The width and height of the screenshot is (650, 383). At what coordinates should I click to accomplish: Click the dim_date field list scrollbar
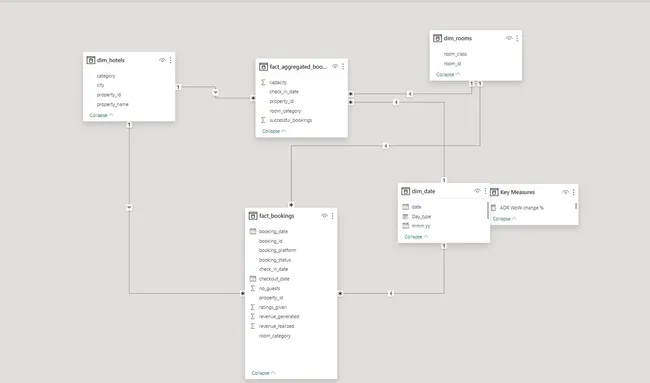[x=488, y=210]
